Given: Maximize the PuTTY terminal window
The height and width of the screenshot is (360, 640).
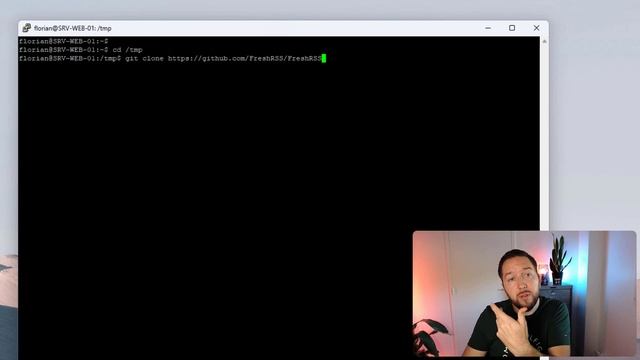Looking at the screenshot, I should (x=512, y=28).
